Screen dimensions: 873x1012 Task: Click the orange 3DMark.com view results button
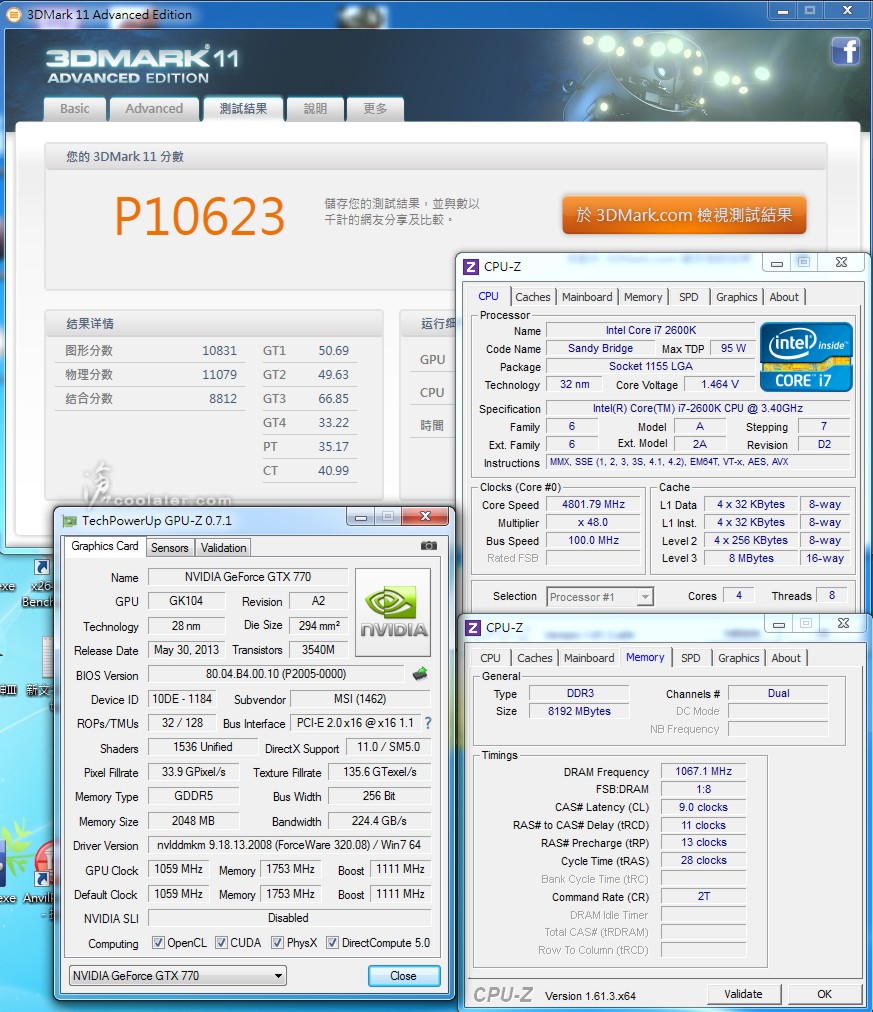(684, 215)
